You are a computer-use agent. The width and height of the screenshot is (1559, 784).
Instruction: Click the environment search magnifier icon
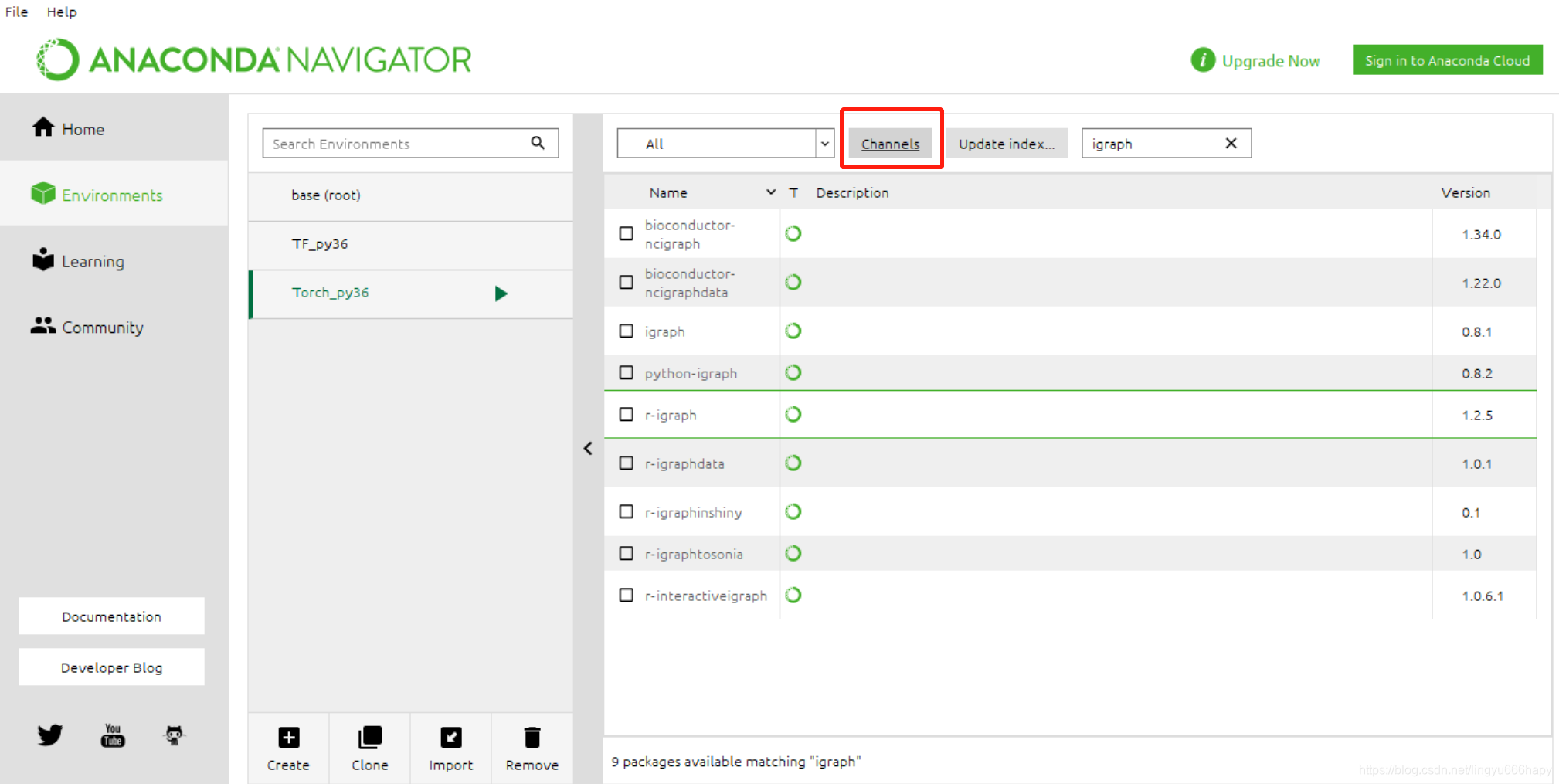(538, 143)
